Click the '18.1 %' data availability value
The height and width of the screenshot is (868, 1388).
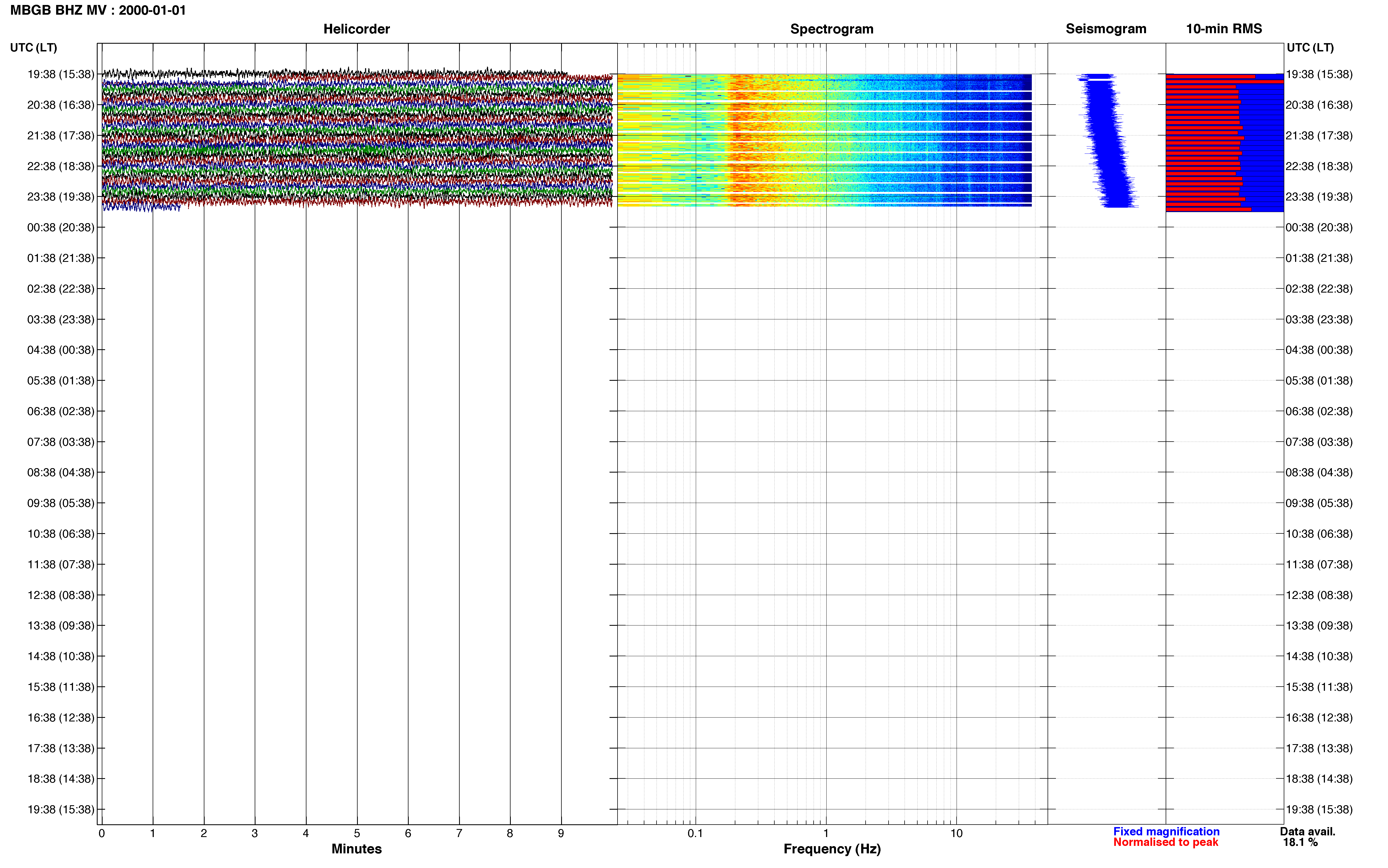(1300, 842)
